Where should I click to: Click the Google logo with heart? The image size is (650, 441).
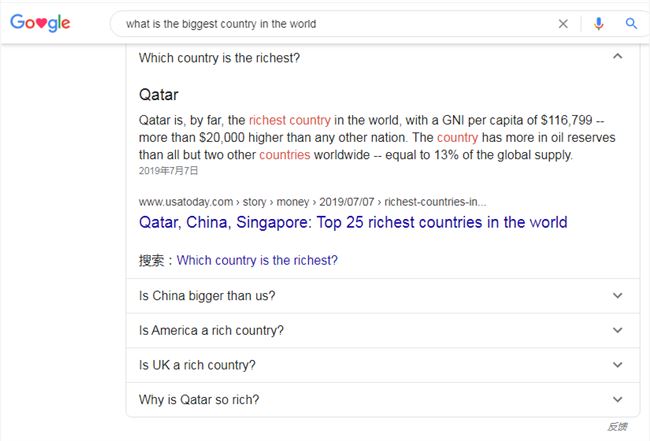pyautogui.click(x=40, y=23)
